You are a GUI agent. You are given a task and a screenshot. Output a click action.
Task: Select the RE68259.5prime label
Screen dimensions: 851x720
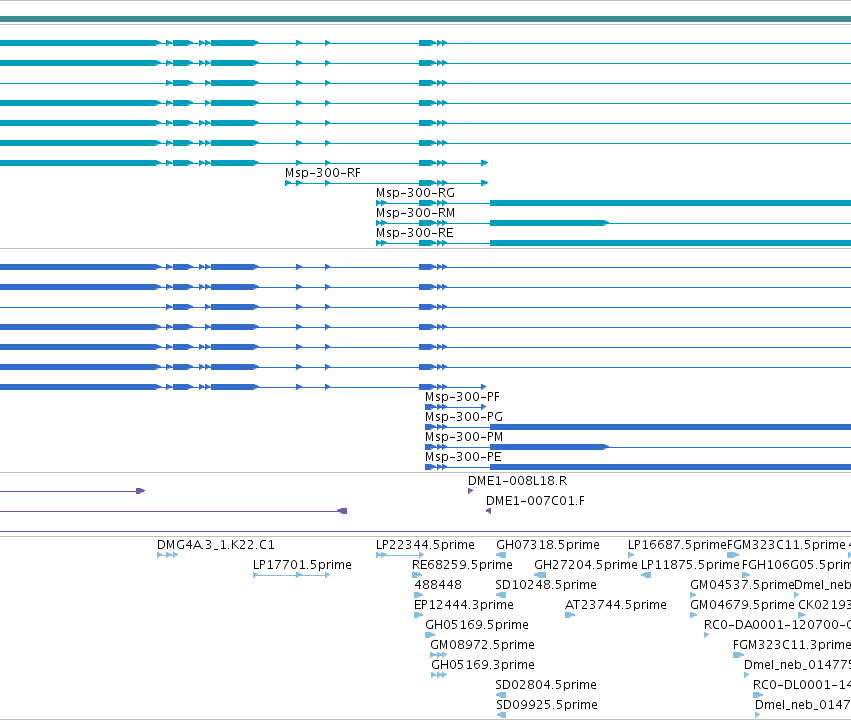click(462, 565)
